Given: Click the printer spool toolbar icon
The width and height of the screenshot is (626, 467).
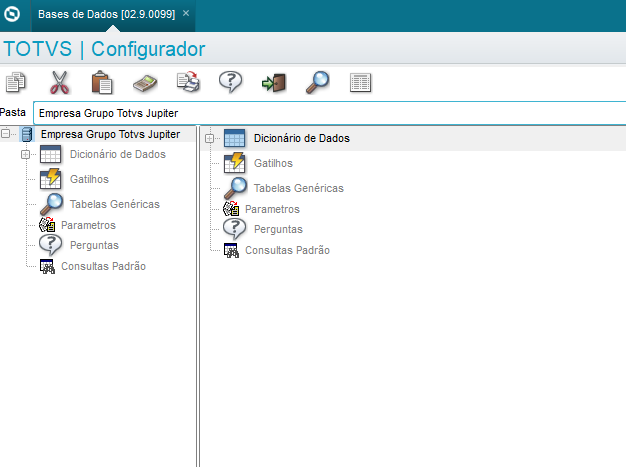Looking at the screenshot, I should tap(188, 82).
